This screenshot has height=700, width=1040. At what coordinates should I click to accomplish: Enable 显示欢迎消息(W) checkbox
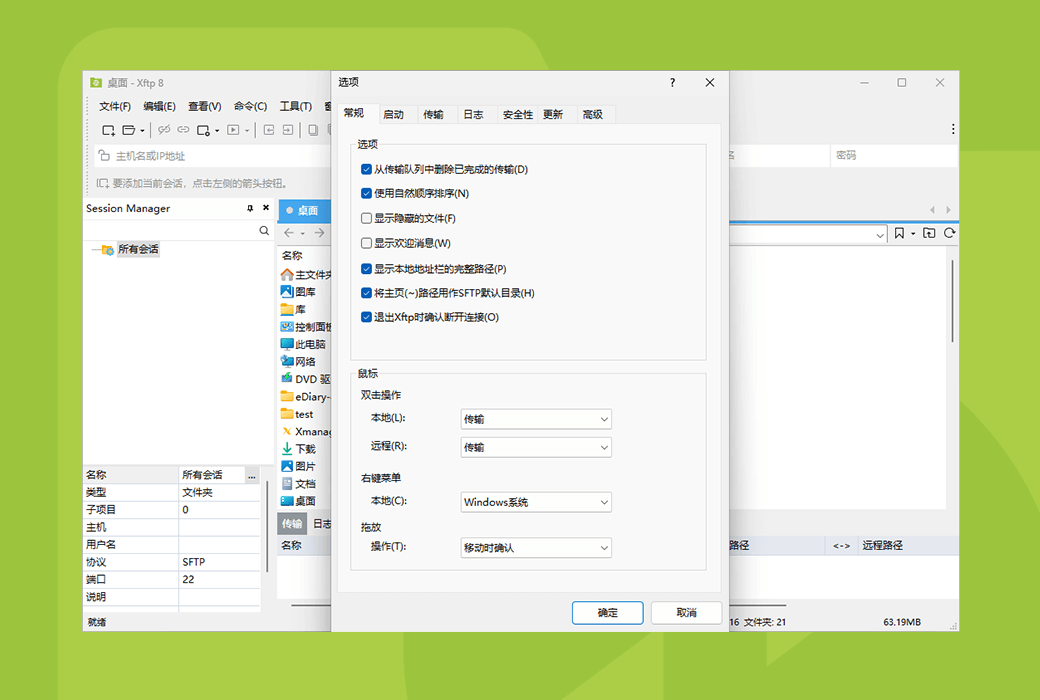tap(366, 243)
